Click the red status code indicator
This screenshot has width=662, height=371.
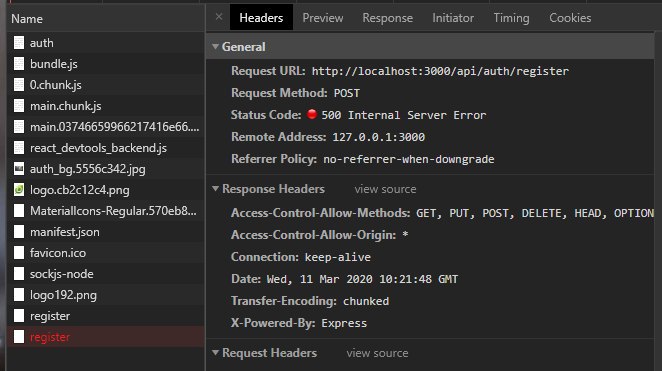click(x=312, y=114)
